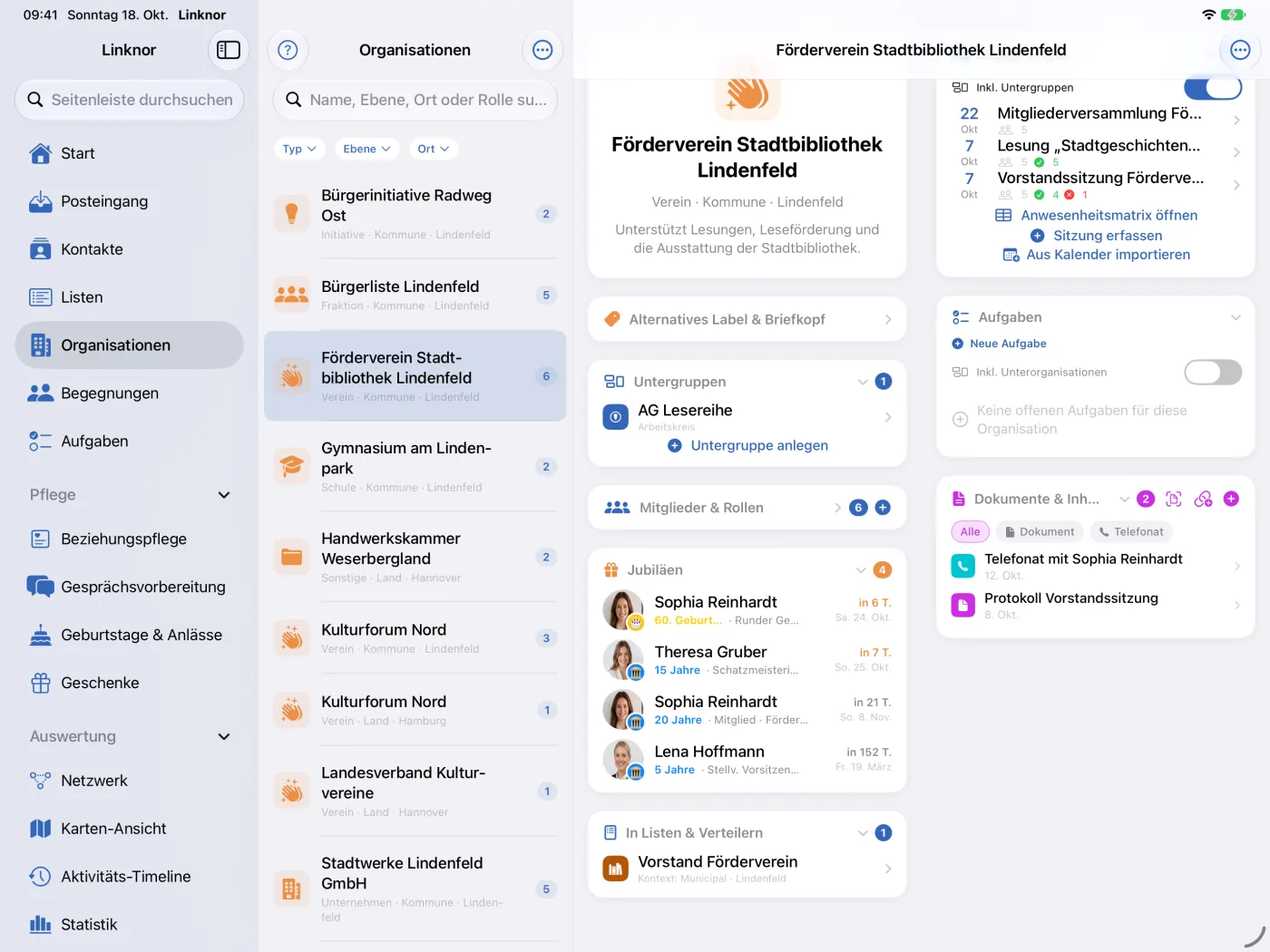Collapse the Jubiläen section
The width and height of the screenshot is (1270, 952).
click(x=861, y=570)
